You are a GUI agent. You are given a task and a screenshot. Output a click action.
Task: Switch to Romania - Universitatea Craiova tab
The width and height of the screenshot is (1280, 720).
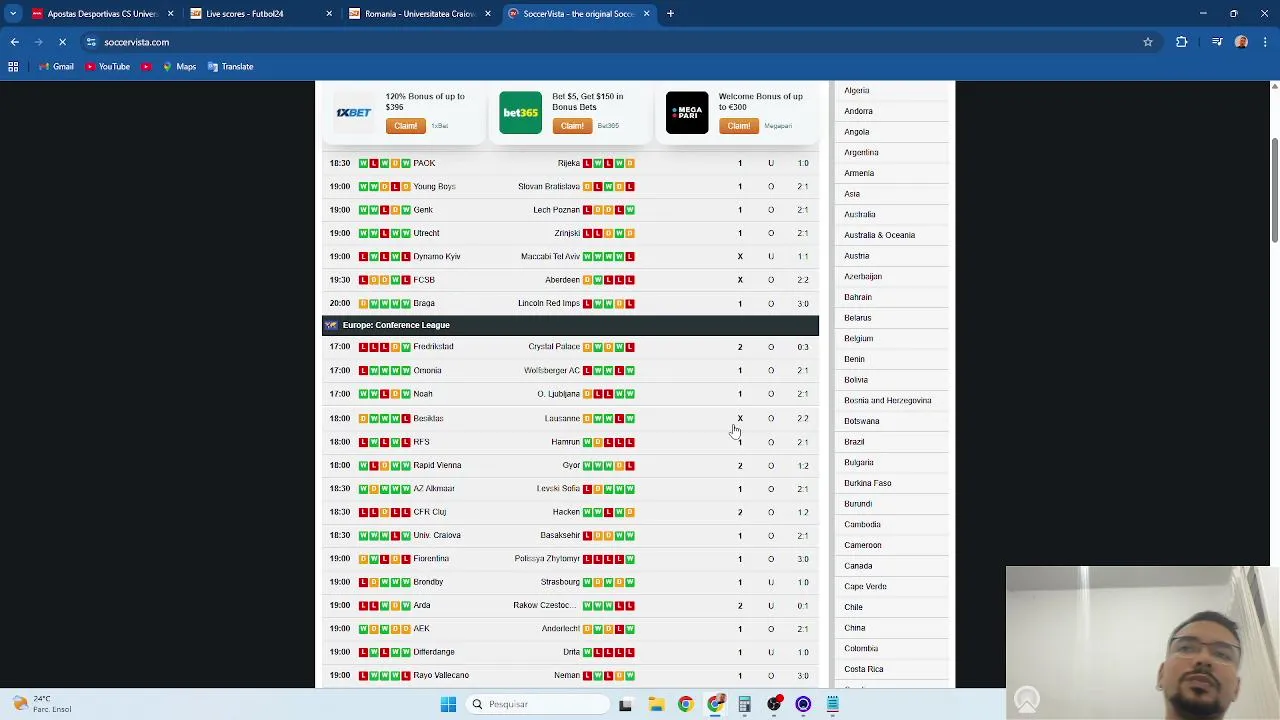(x=418, y=14)
